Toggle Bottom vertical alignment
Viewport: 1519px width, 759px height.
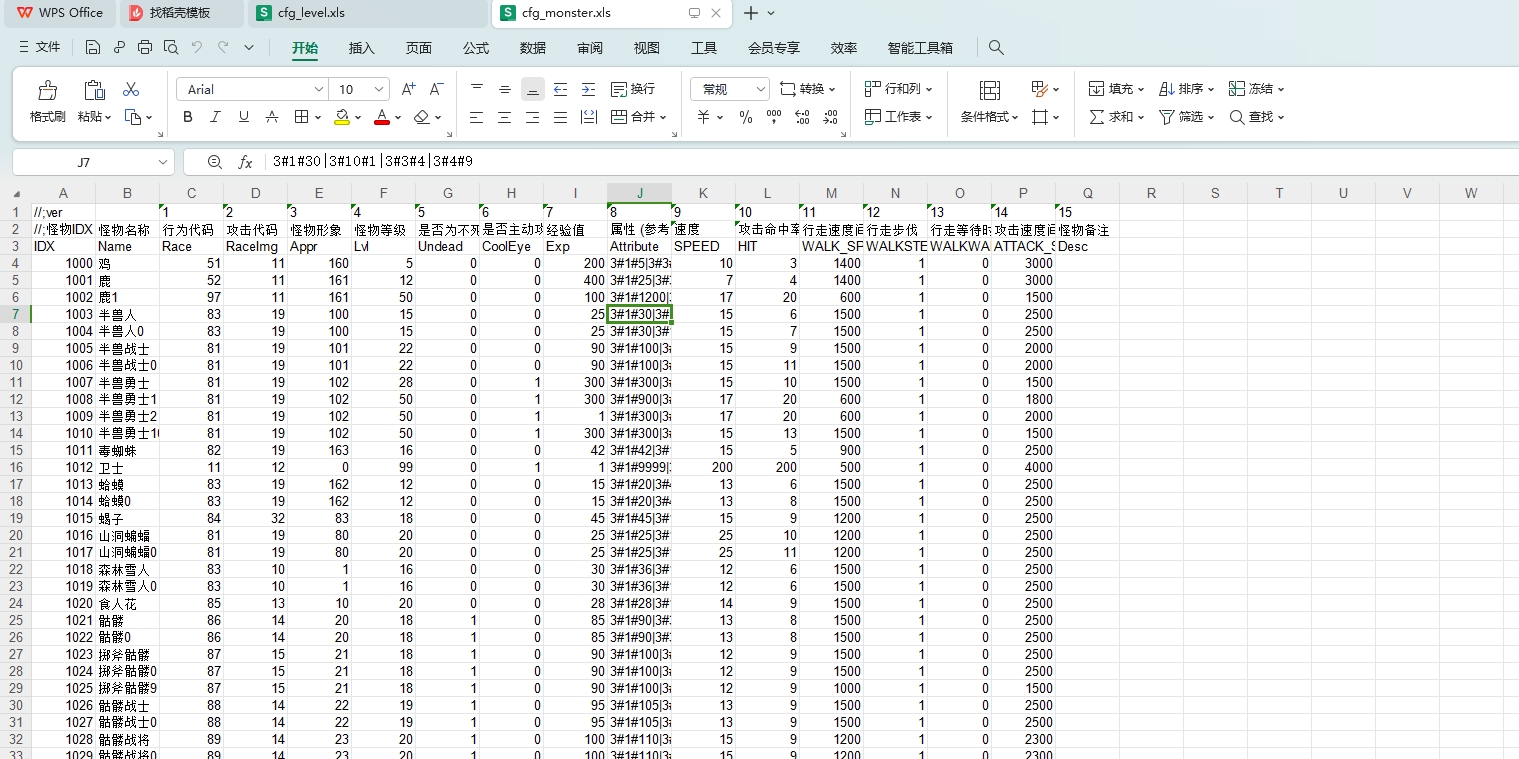coord(533,89)
